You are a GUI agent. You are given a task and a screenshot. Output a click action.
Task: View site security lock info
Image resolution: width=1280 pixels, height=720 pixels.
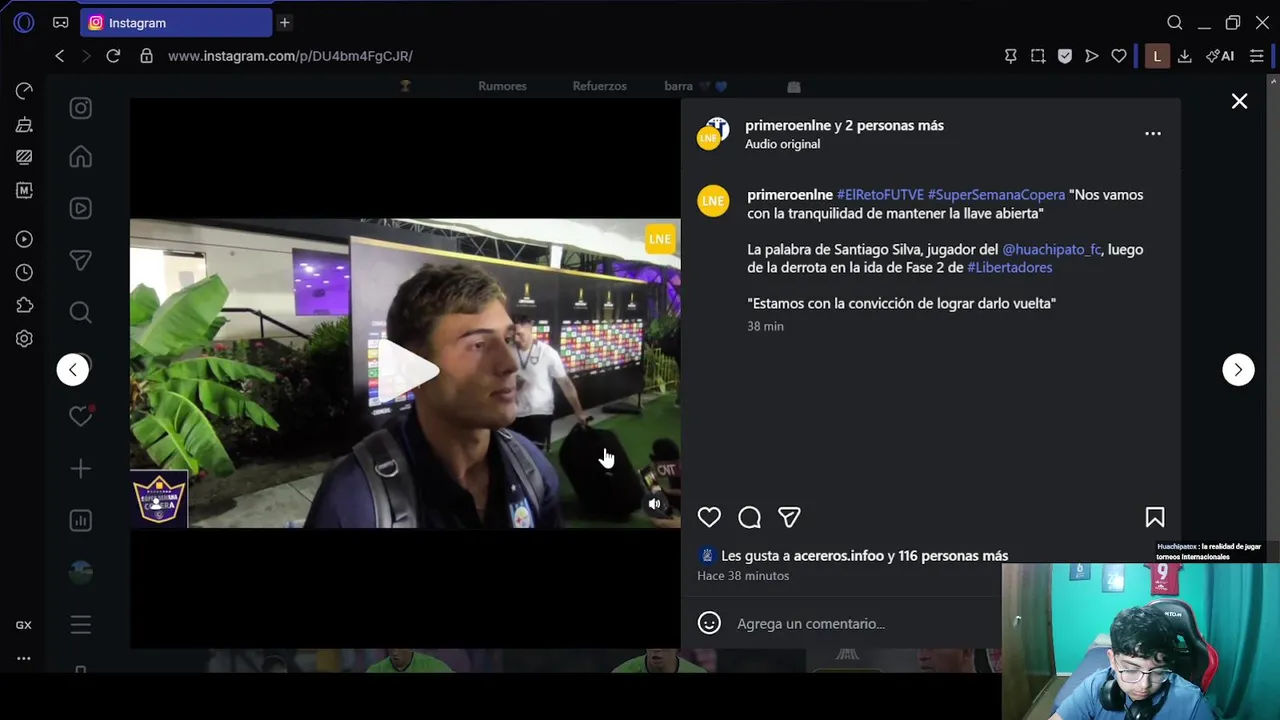pyautogui.click(x=146, y=56)
